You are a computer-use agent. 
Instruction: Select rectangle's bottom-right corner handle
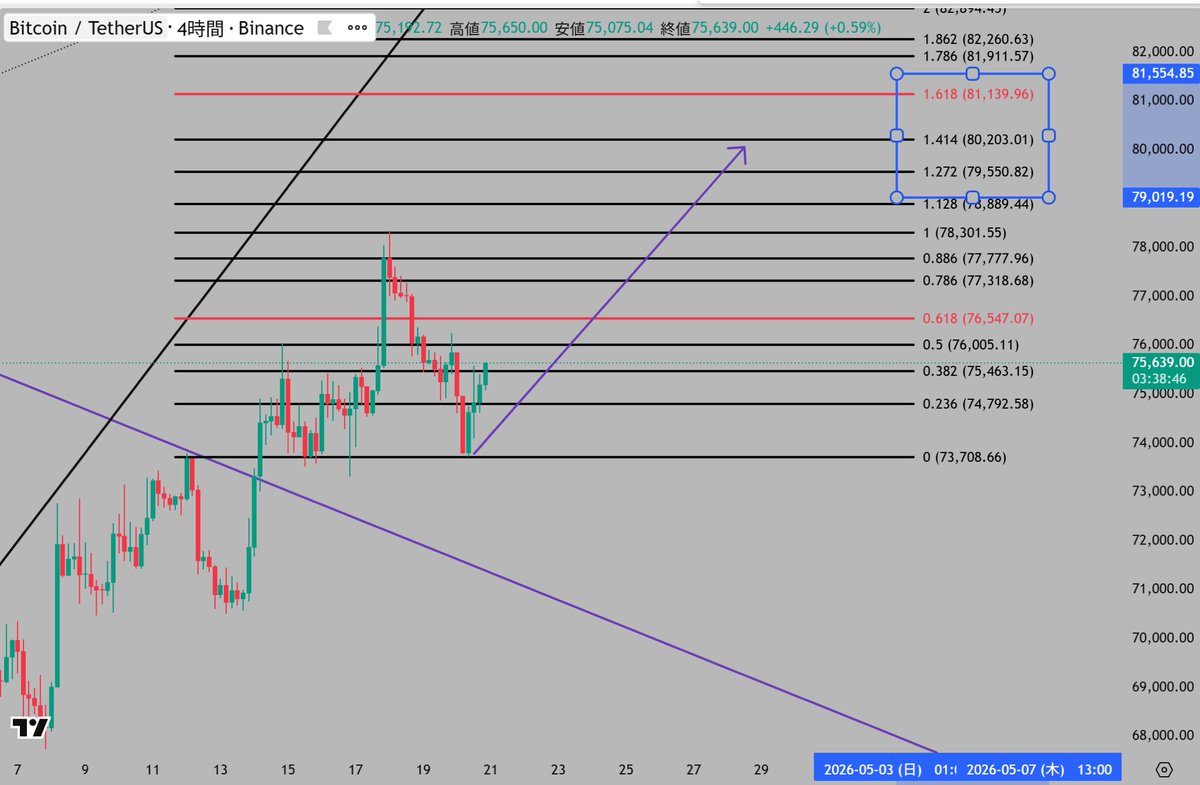1049,197
